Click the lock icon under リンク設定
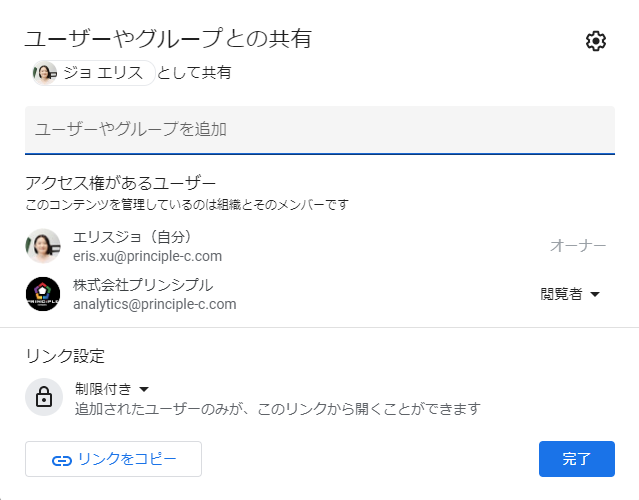The image size is (639, 500). (43, 398)
